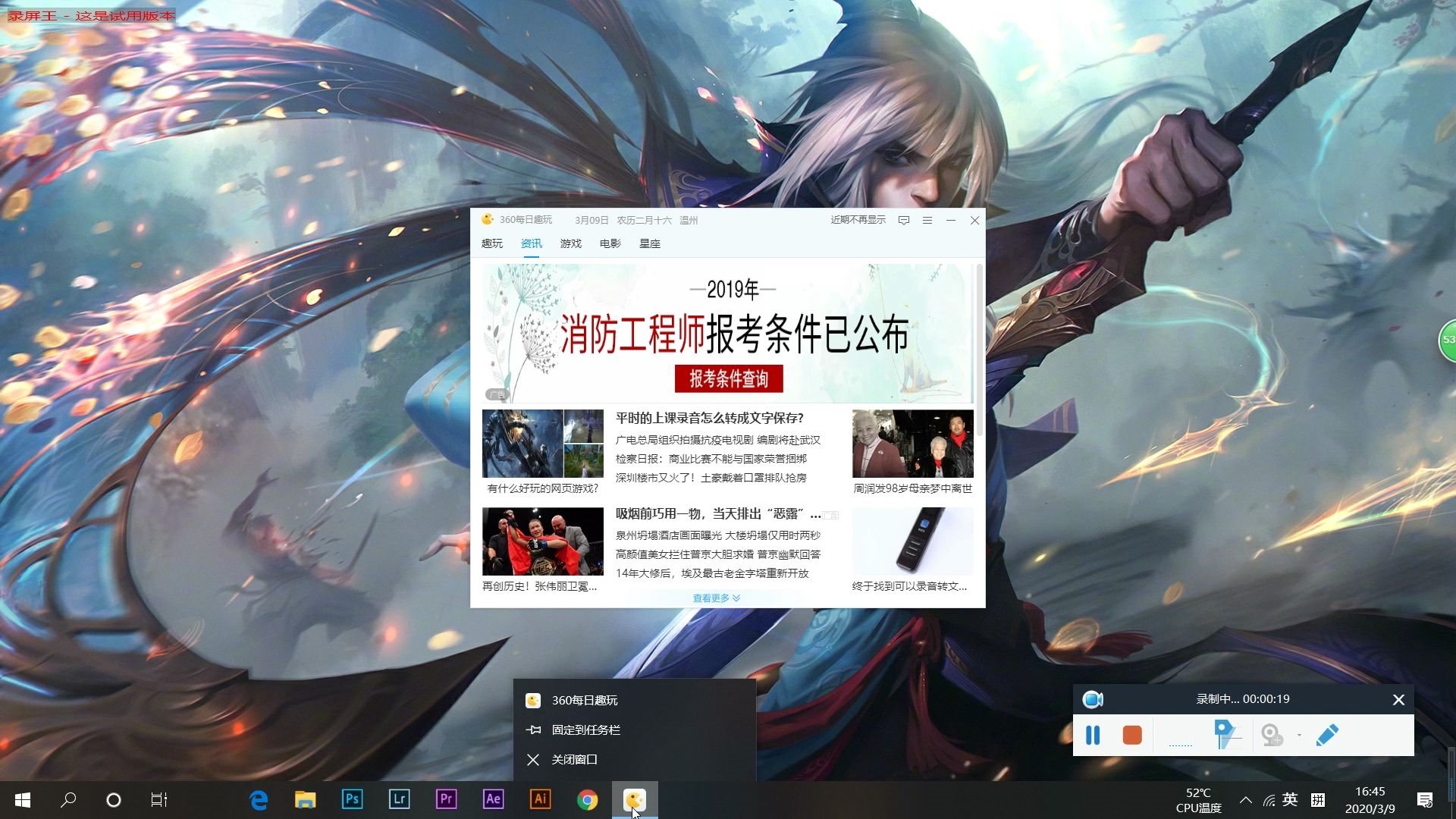This screenshot has height=819, width=1456.
Task: Open headline 吸烟前巧用一物
Action: pos(718,514)
